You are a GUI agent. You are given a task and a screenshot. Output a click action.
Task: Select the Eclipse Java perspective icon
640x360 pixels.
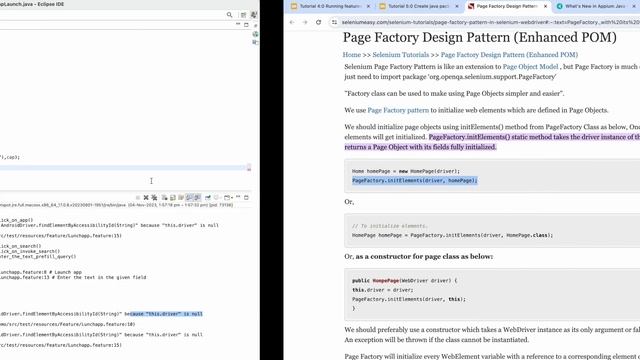click(254, 15)
